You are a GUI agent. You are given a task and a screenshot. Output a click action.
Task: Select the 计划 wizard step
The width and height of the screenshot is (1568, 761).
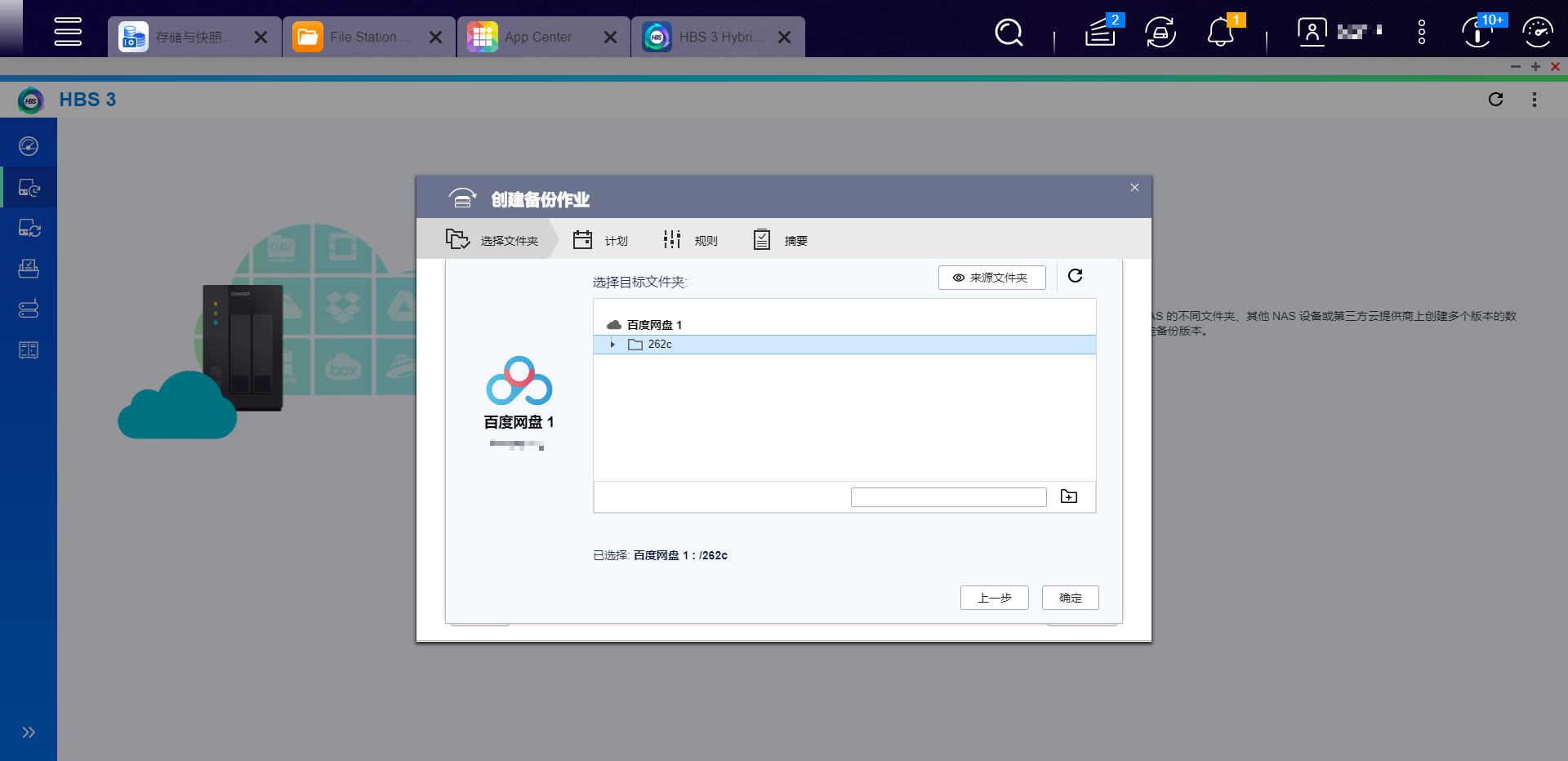pyautogui.click(x=600, y=240)
